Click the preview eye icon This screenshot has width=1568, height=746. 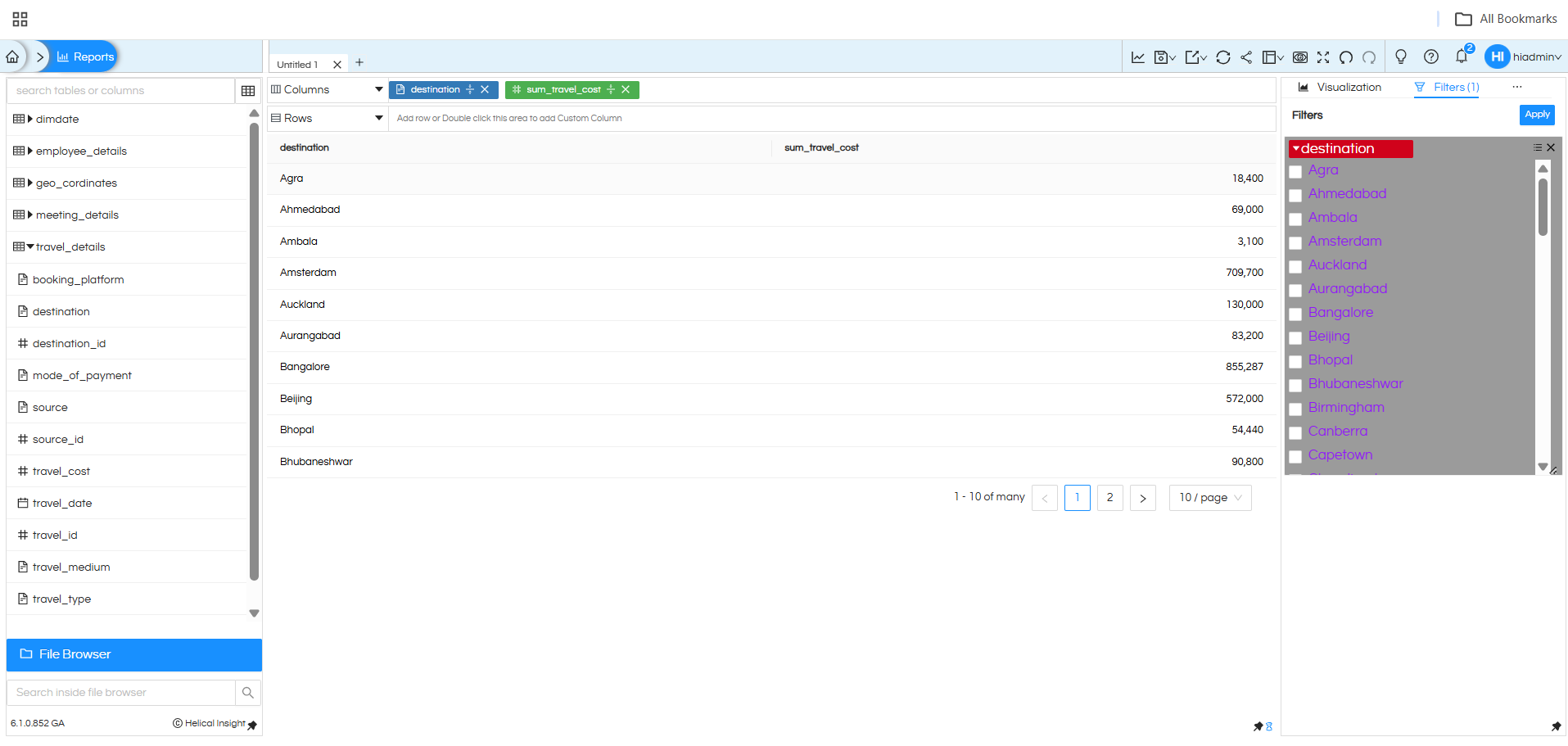click(x=1300, y=57)
